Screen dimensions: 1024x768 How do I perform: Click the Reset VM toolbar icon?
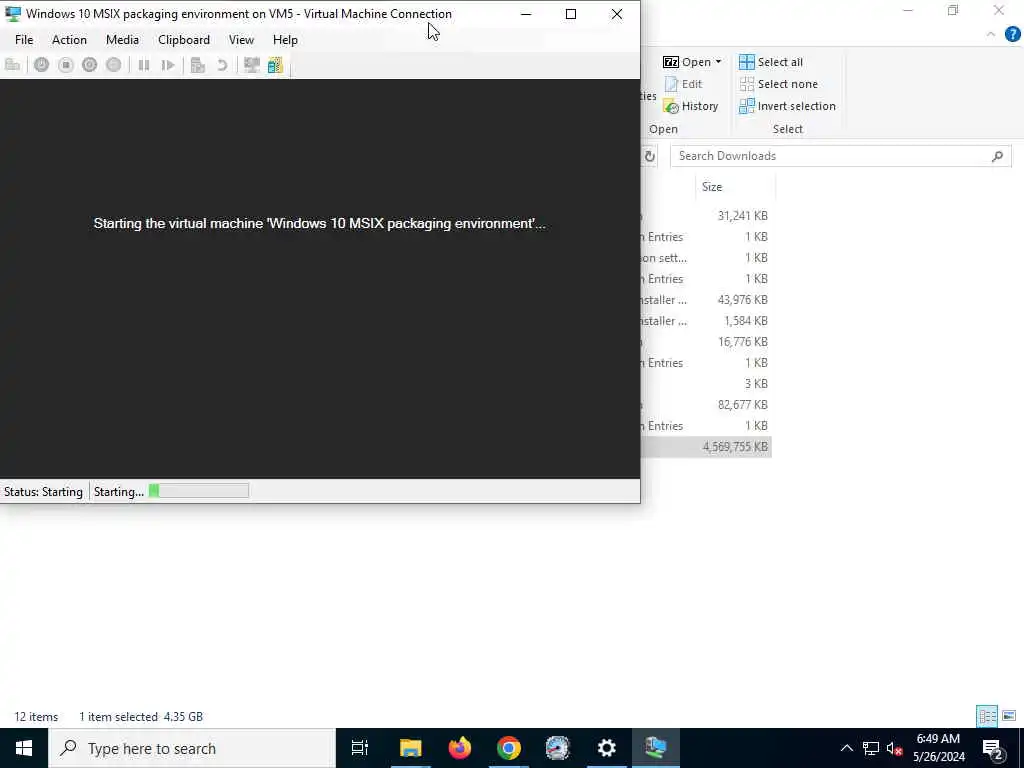coord(168,65)
